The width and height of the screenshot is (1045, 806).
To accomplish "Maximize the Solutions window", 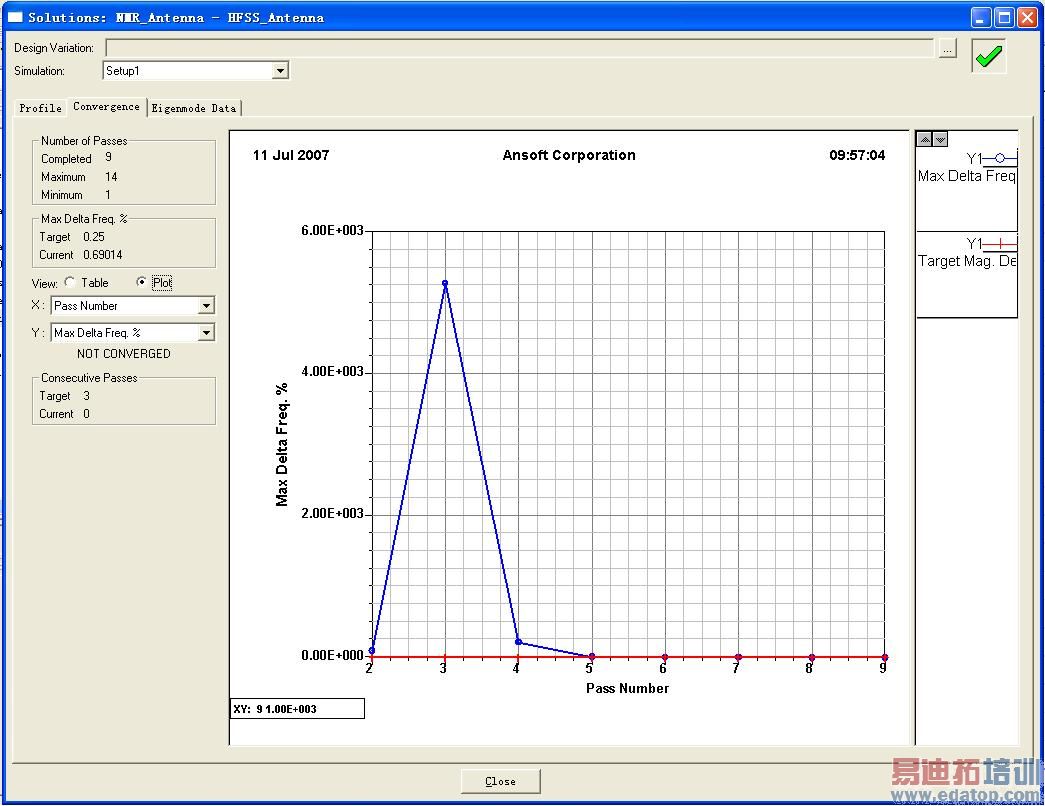I will tap(1004, 17).
